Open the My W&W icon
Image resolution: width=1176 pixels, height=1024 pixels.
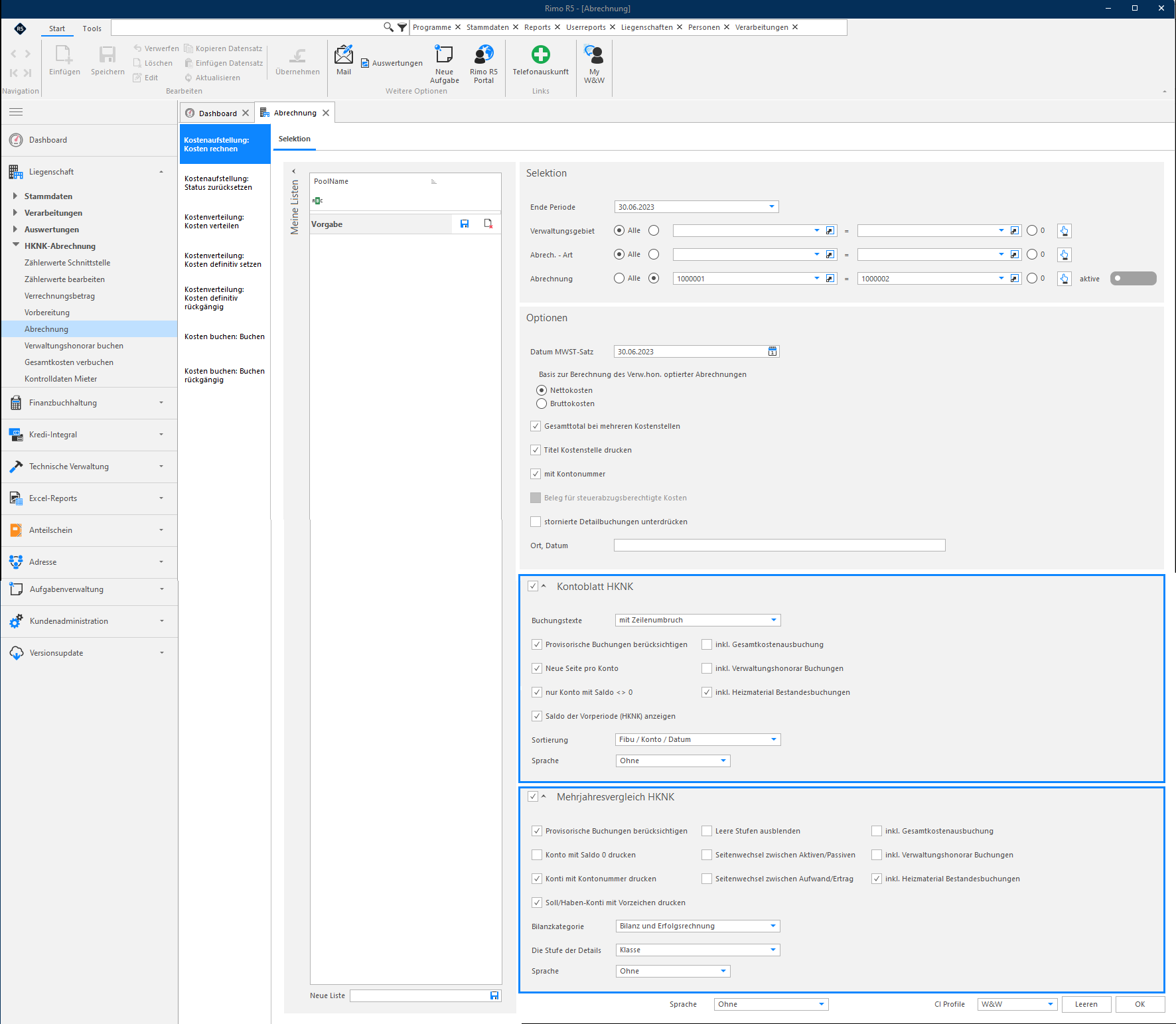(594, 64)
